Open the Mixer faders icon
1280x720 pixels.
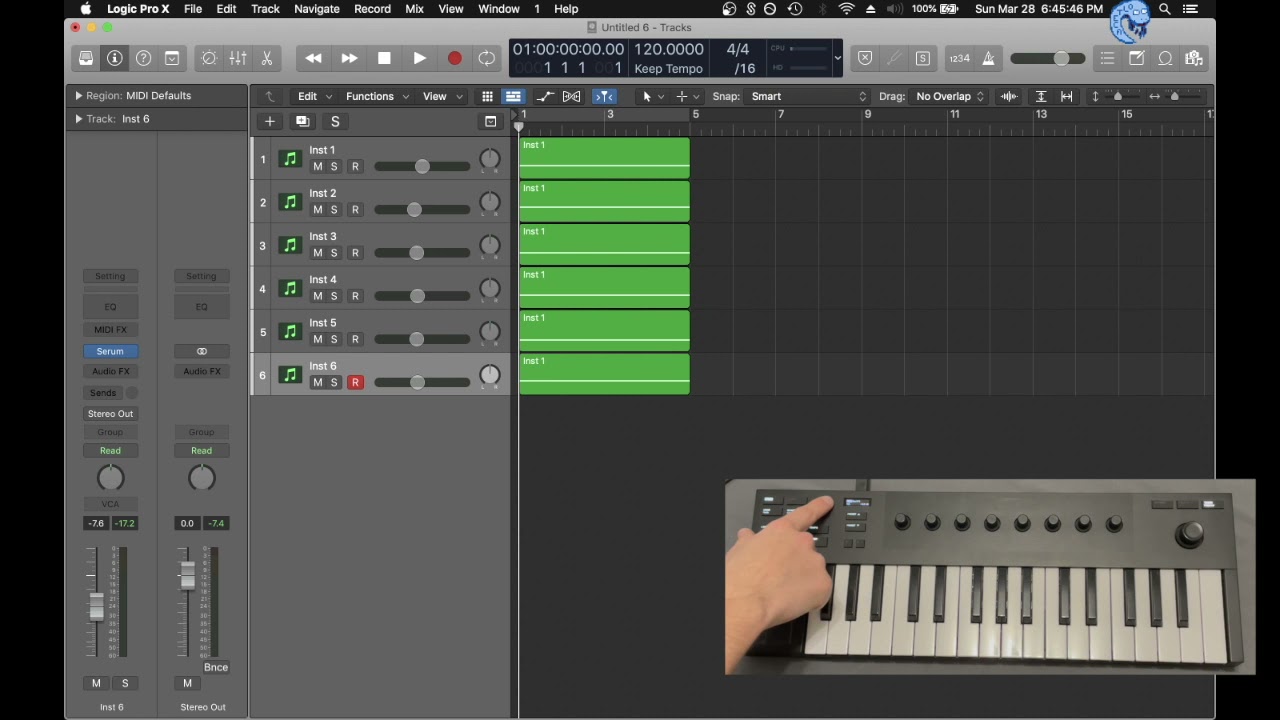coord(238,59)
